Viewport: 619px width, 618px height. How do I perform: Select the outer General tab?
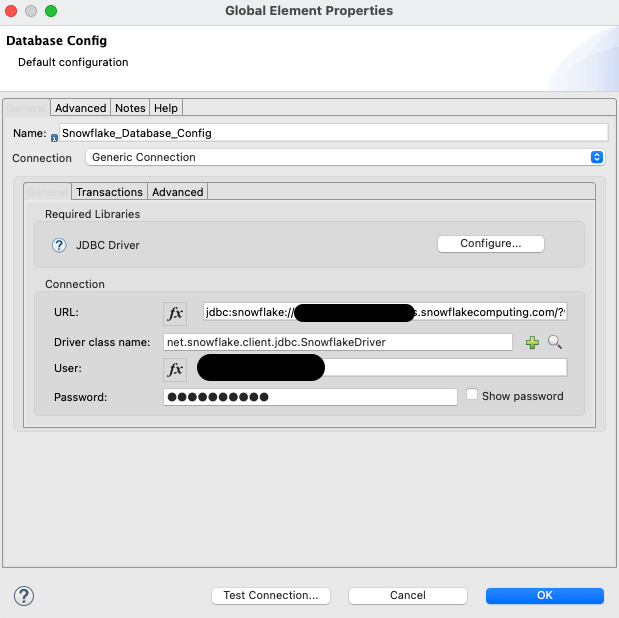pyautogui.click(x=26, y=108)
